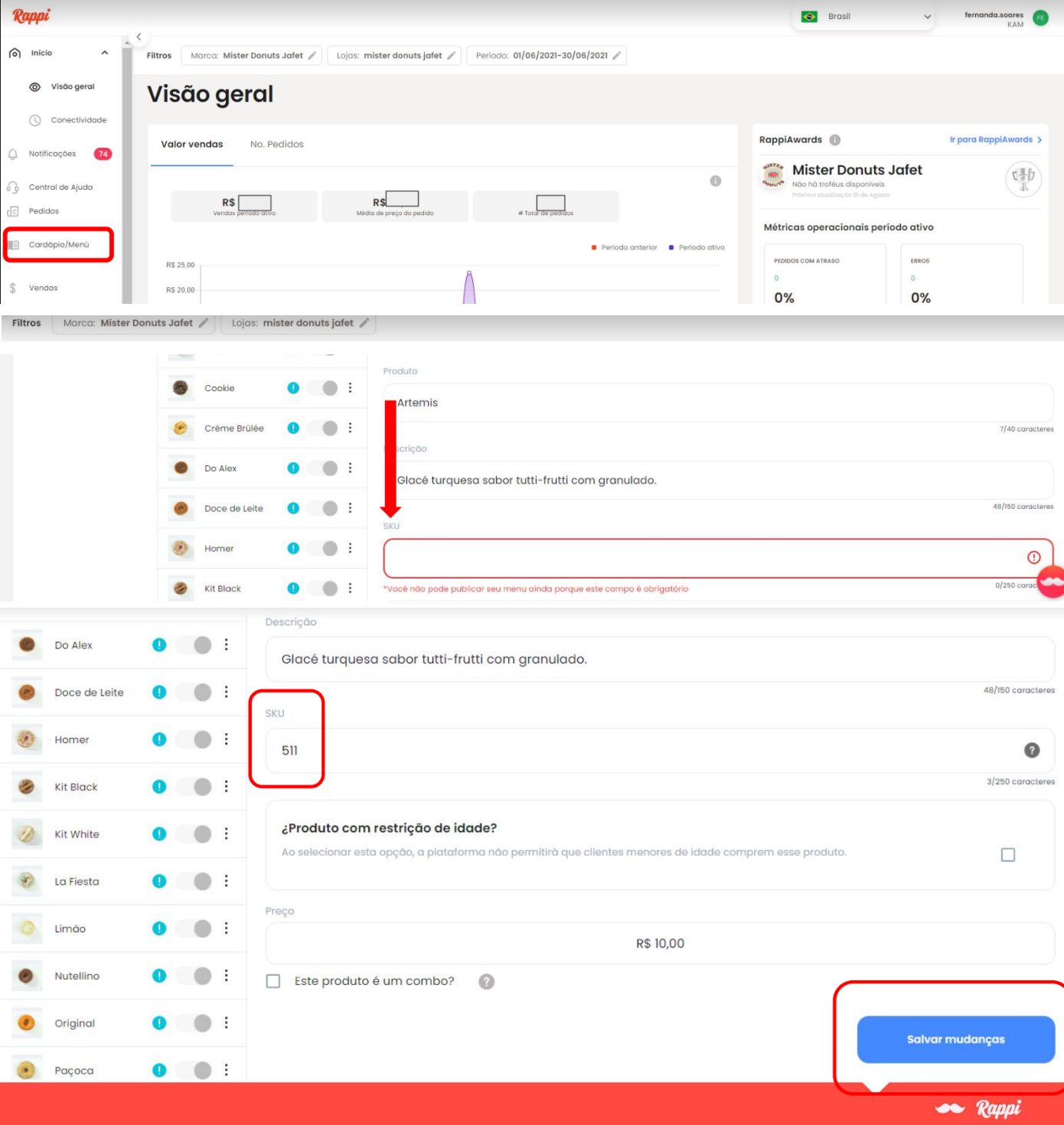Open three-dot menu for Limão

(227, 929)
